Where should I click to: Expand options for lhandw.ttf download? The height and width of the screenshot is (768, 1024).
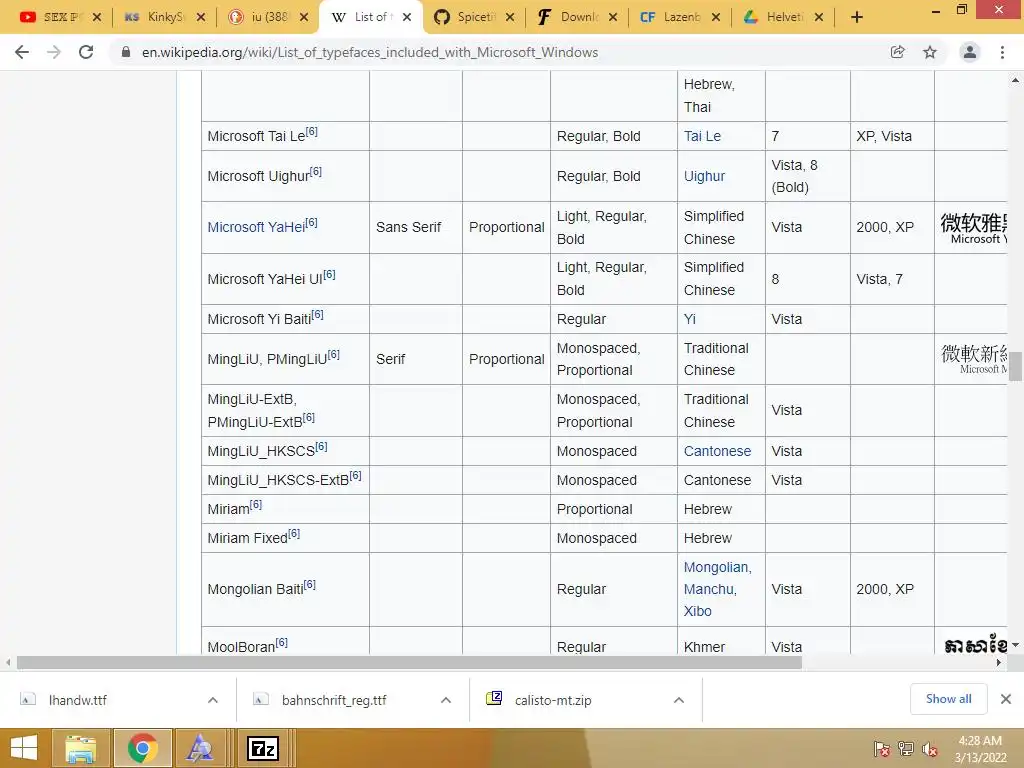click(213, 700)
